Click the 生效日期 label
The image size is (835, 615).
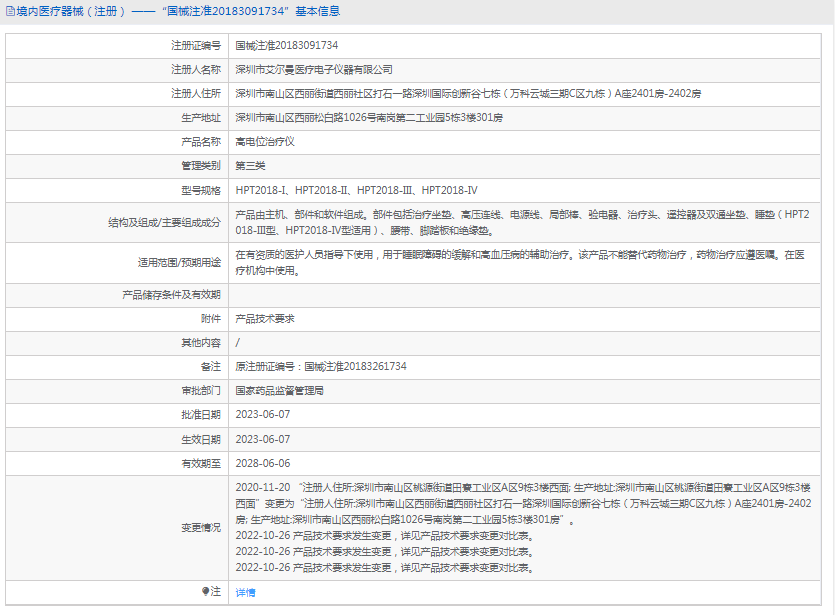(x=201, y=440)
